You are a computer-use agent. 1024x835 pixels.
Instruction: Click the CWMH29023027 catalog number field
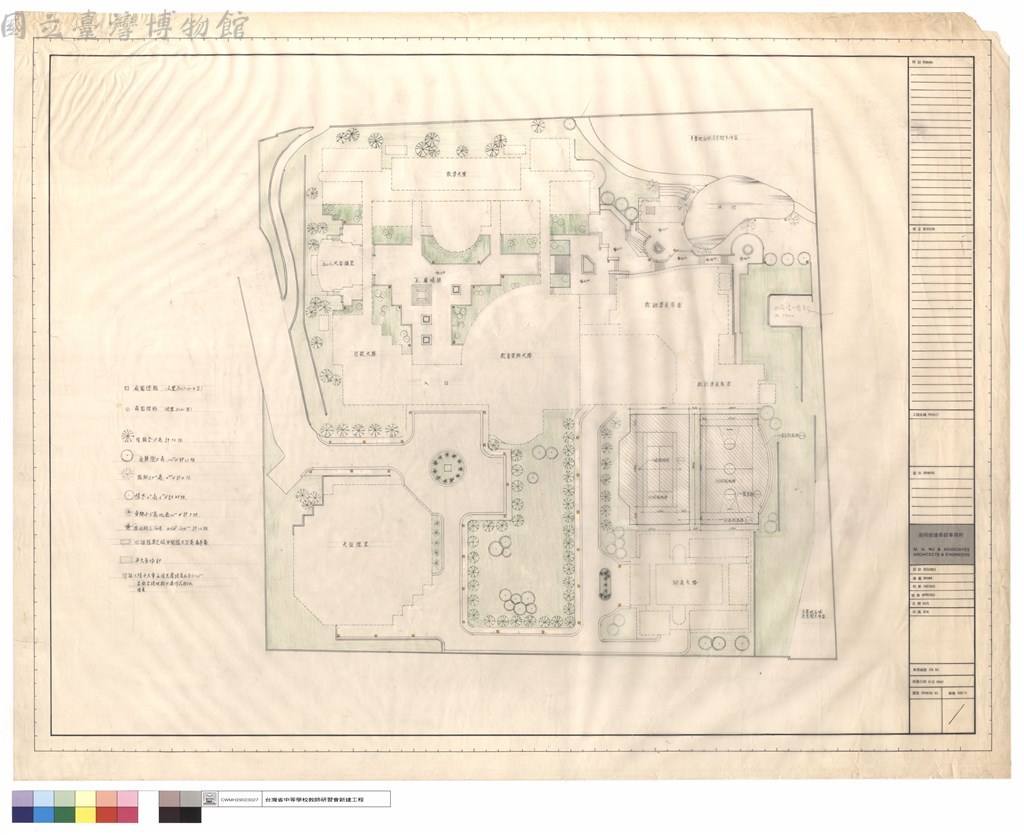pos(240,799)
